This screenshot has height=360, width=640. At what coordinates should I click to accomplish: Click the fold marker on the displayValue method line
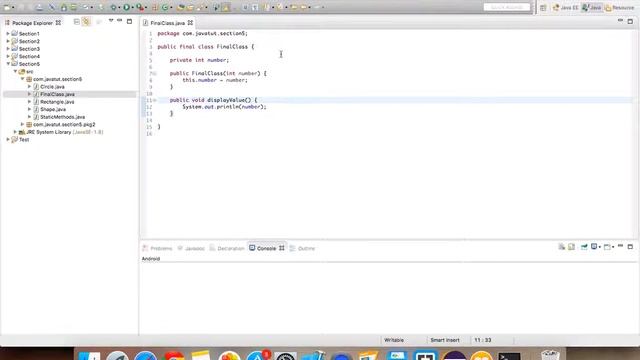155,100
